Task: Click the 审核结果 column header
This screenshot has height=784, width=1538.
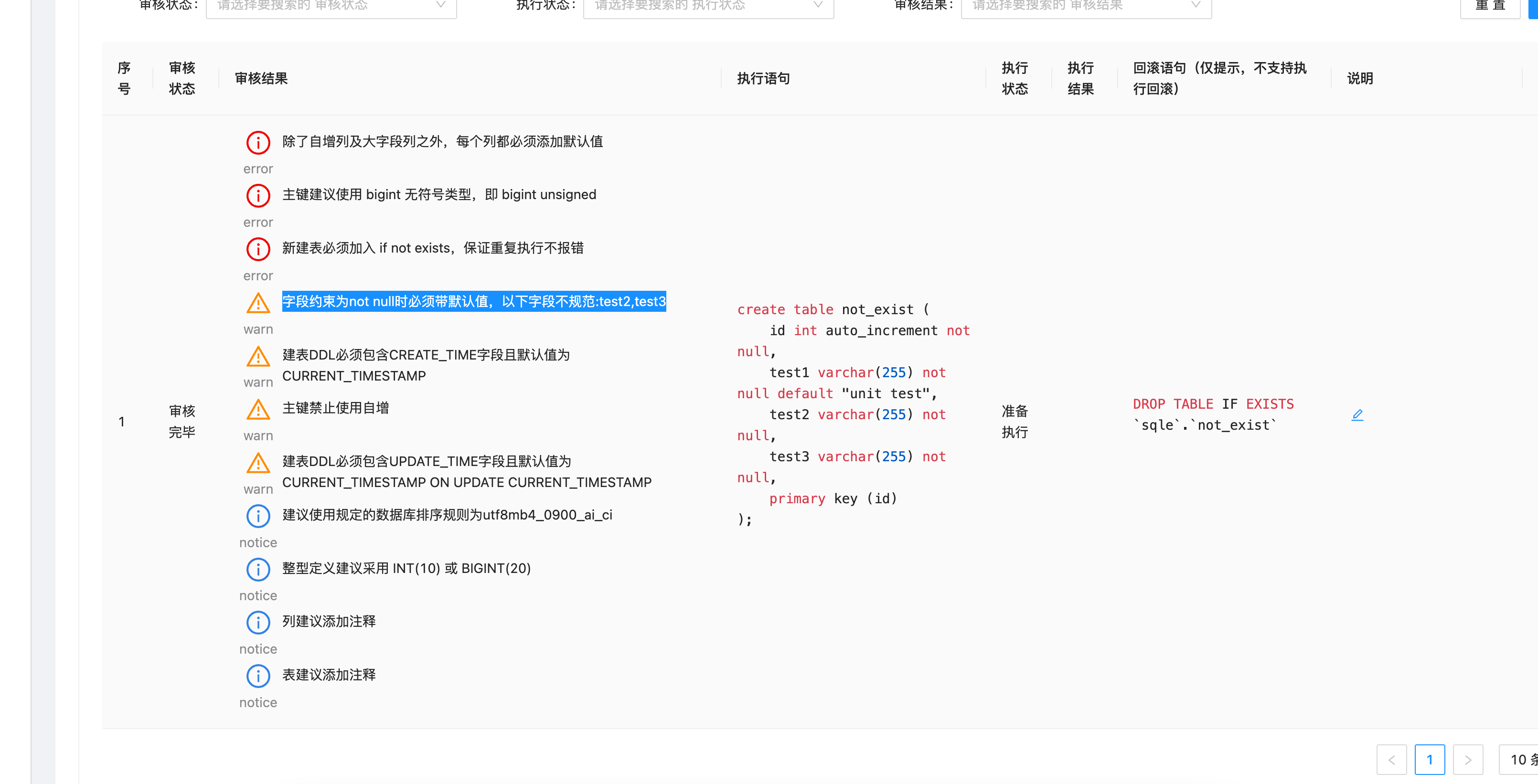Action: pos(261,78)
